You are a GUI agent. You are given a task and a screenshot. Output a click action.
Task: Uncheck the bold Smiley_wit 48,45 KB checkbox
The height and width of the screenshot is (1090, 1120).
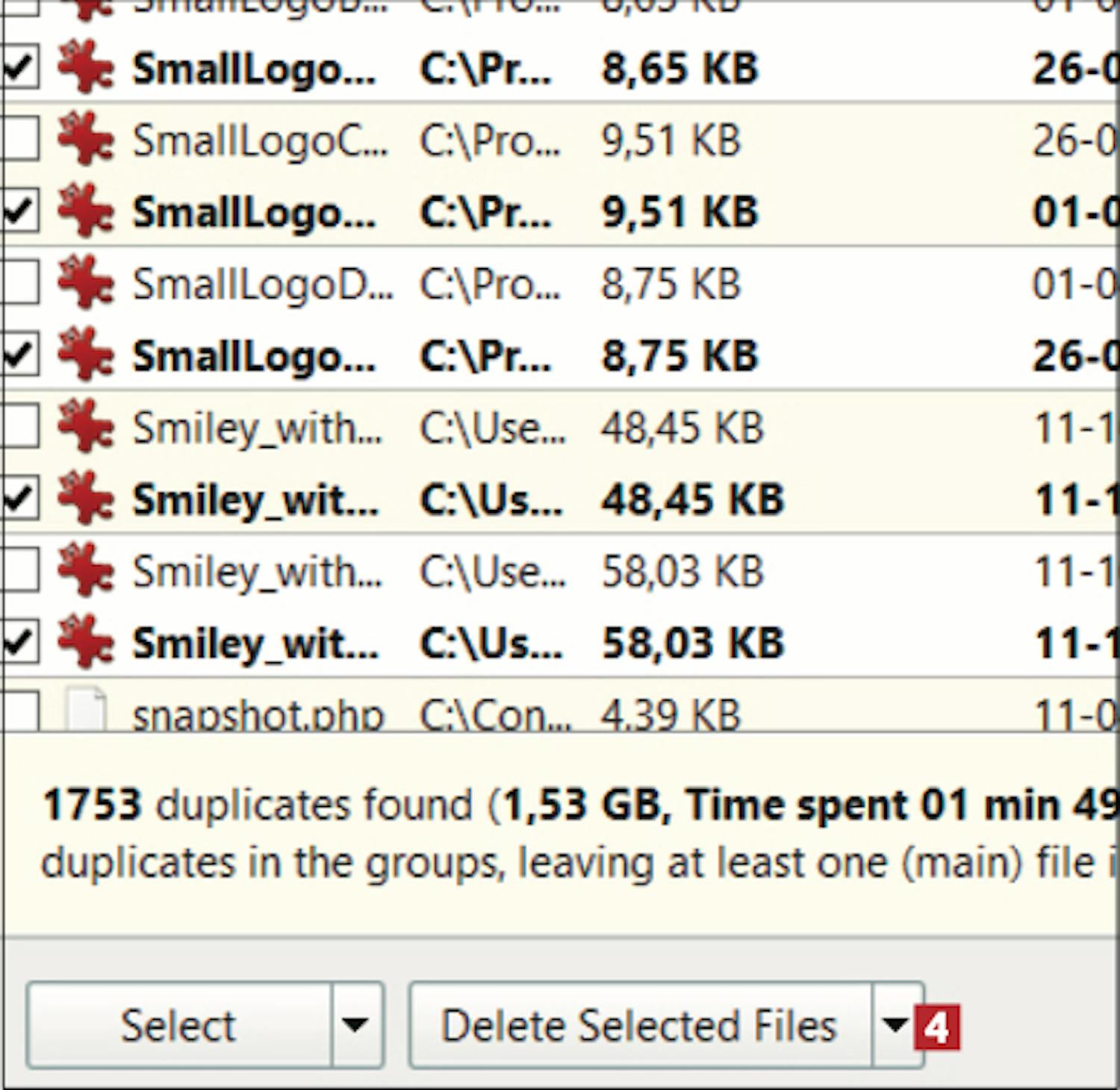pyautogui.click(x=19, y=498)
